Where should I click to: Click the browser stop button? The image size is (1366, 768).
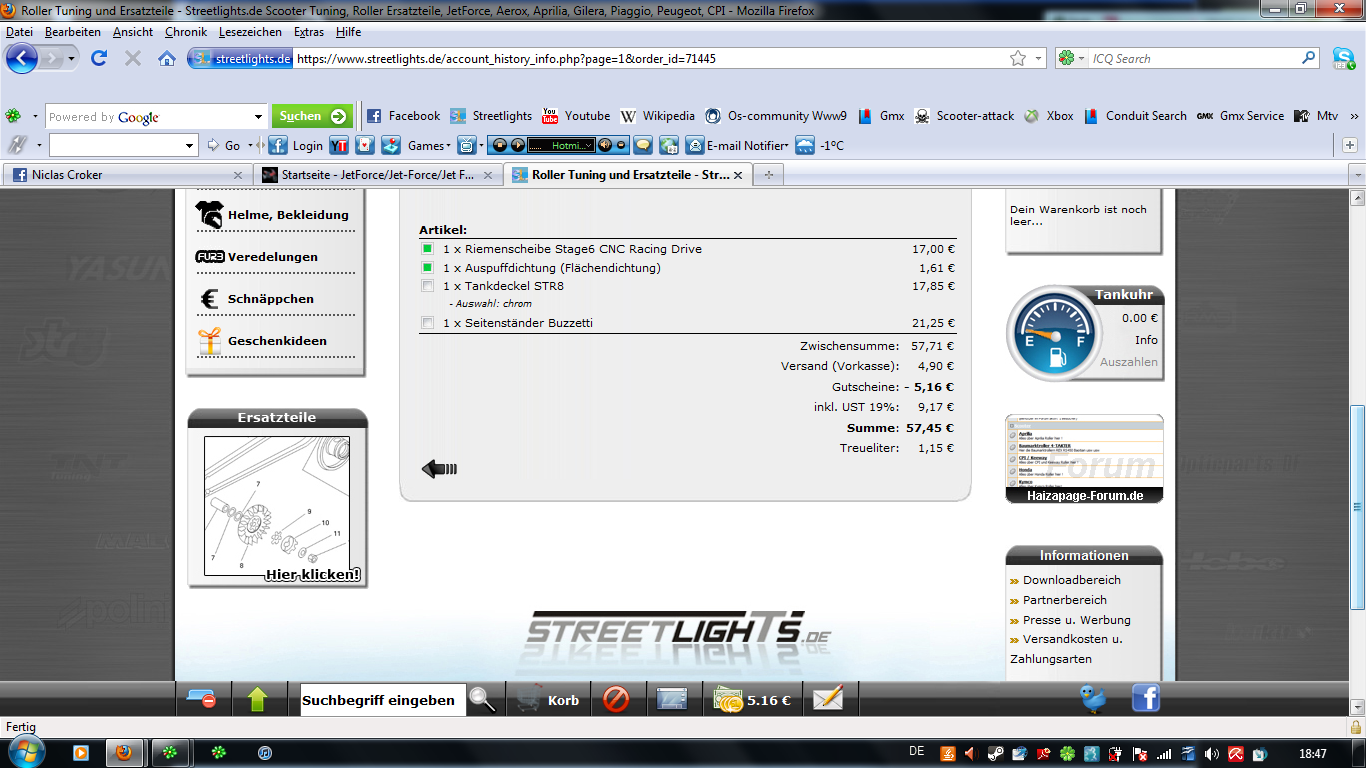(133, 58)
